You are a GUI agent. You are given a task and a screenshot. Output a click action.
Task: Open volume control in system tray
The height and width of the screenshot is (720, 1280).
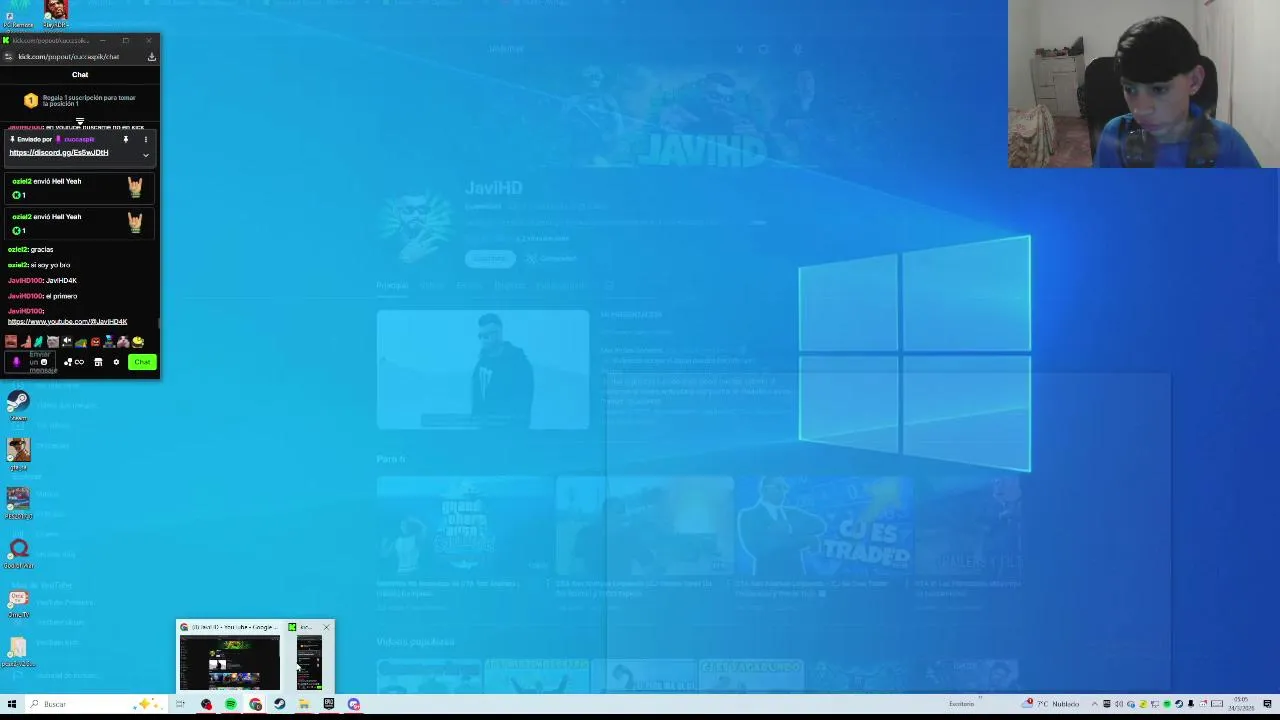[x=1118, y=704]
